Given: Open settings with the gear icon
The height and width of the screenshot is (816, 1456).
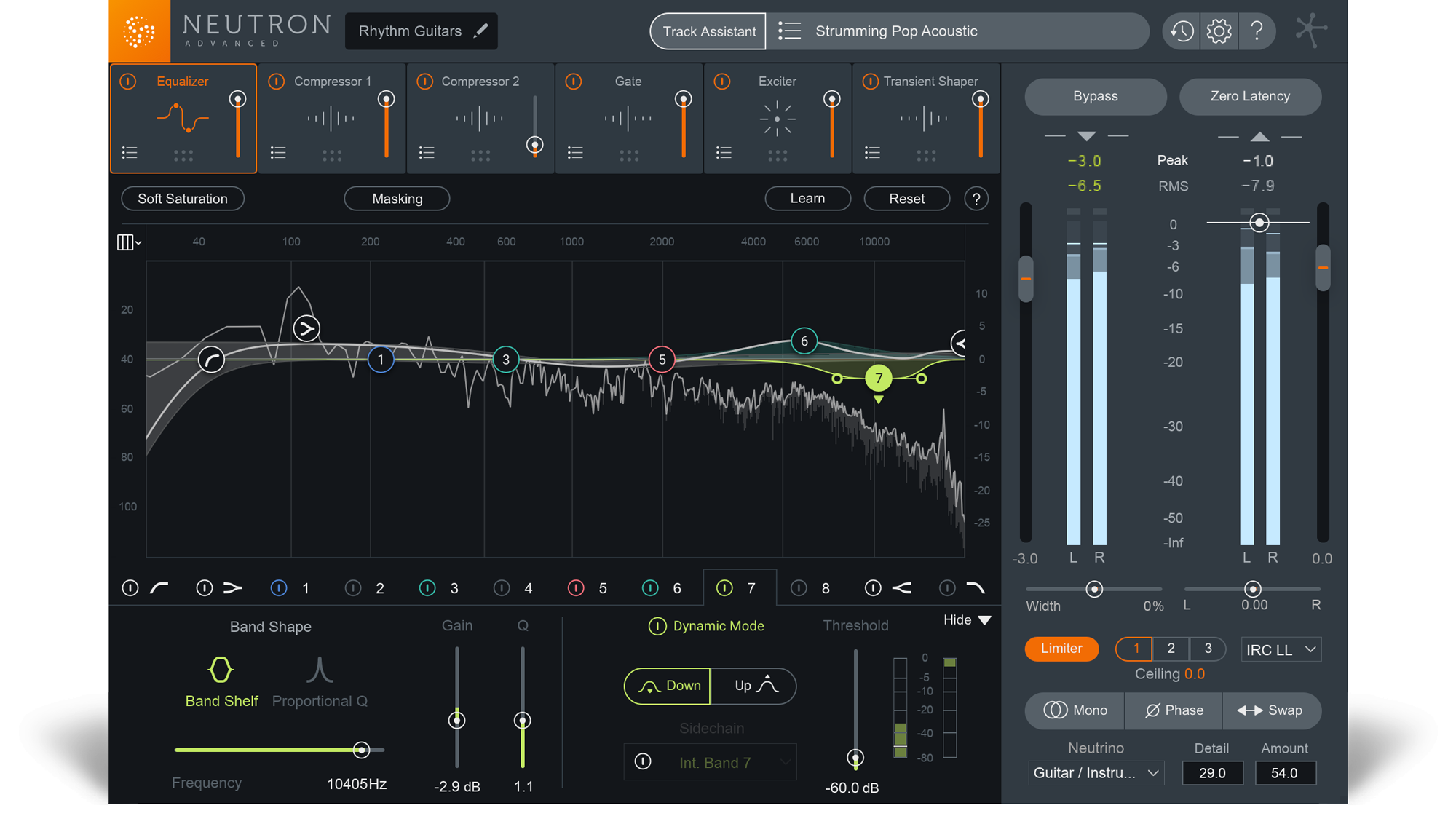Looking at the screenshot, I should (1219, 31).
